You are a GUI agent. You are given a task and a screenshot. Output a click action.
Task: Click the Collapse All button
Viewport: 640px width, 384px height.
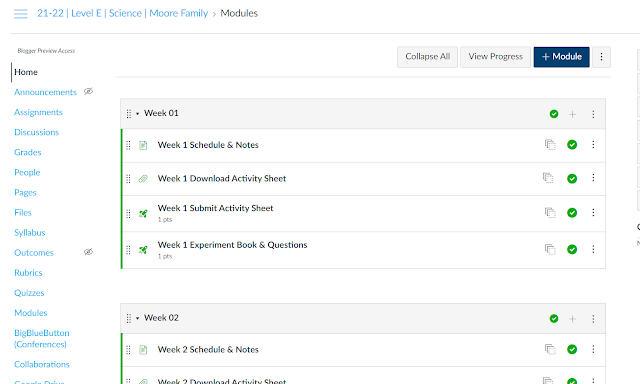coord(427,57)
